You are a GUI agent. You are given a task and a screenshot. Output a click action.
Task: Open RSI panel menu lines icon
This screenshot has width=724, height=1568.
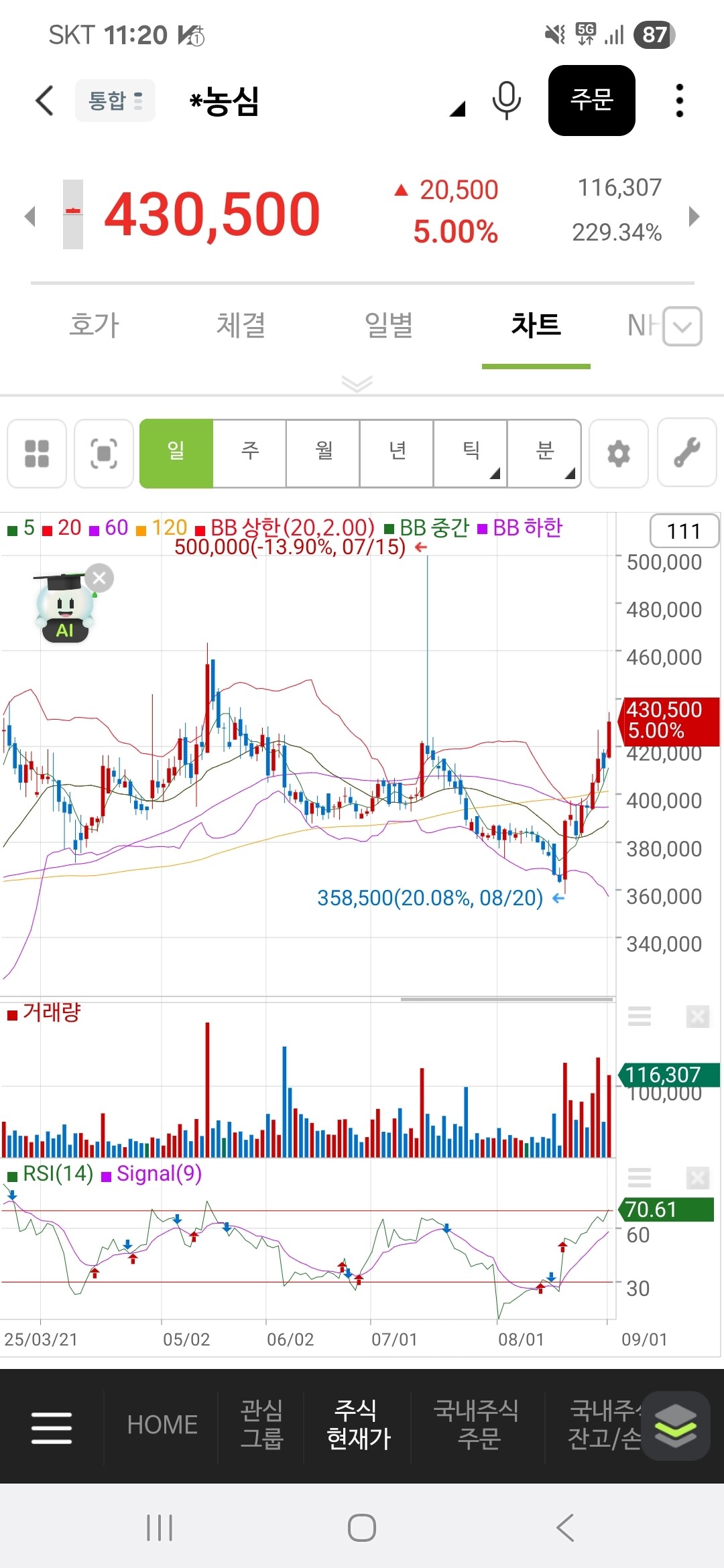(x=640, y=1177)
